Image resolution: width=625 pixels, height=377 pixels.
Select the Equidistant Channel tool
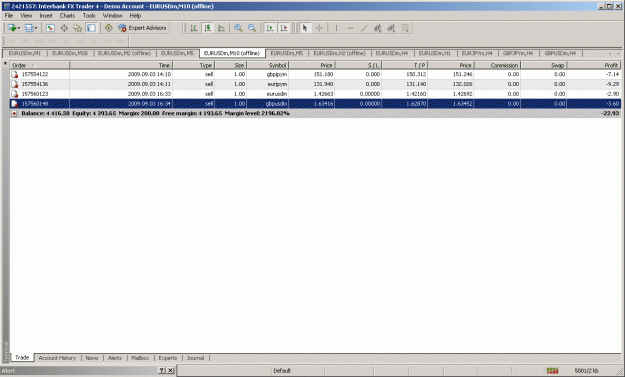pos(377,28)
